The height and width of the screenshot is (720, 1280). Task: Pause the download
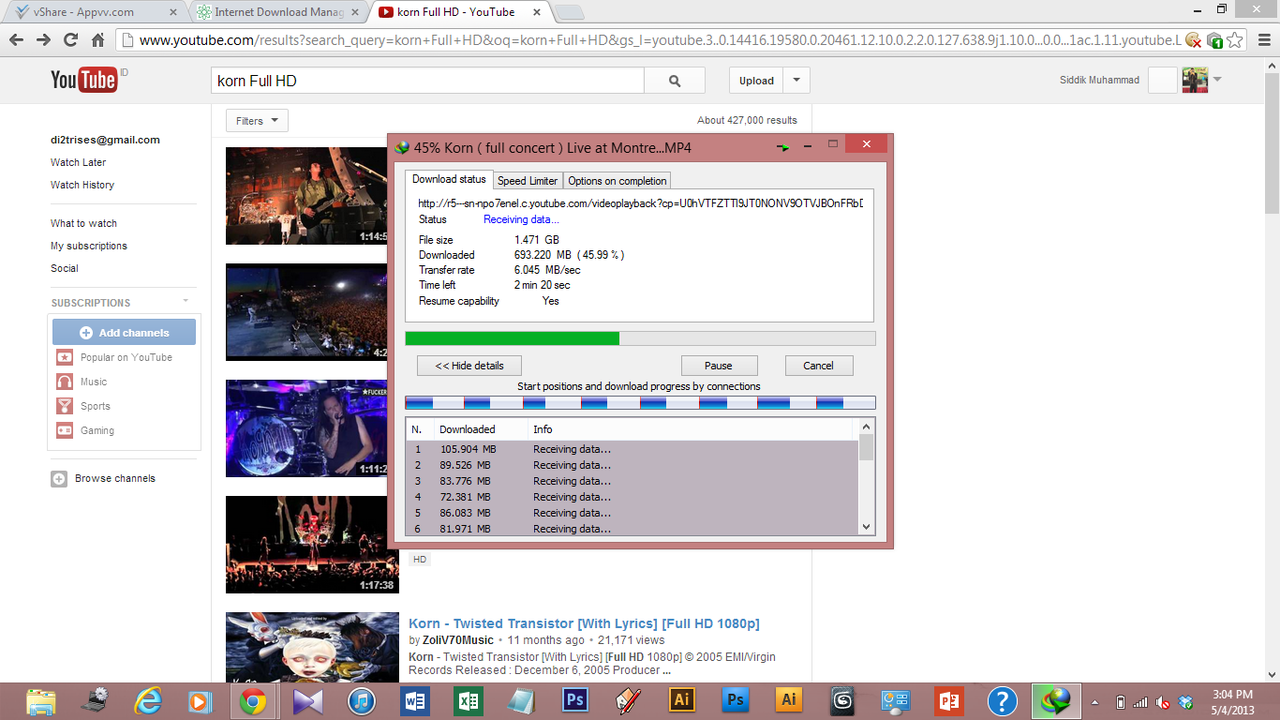[x=718, y=366]
